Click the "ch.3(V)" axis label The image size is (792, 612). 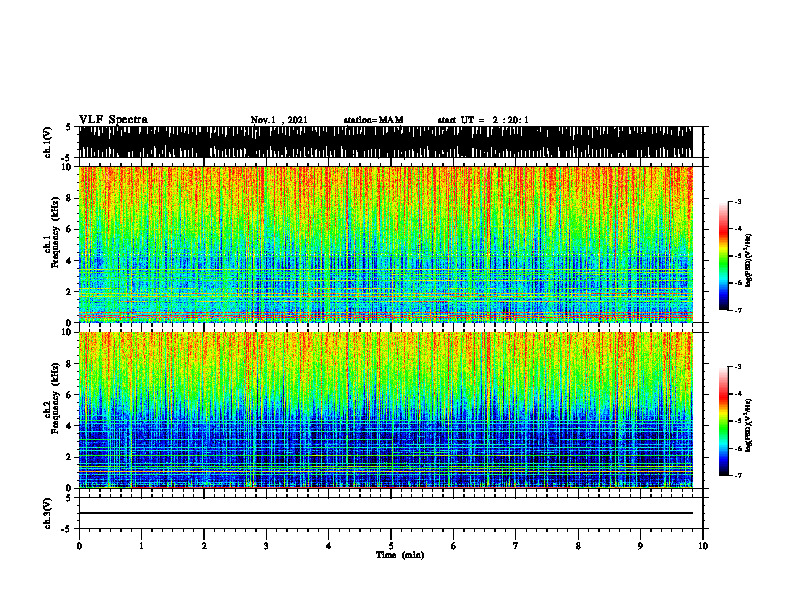[x=48, y=513]
